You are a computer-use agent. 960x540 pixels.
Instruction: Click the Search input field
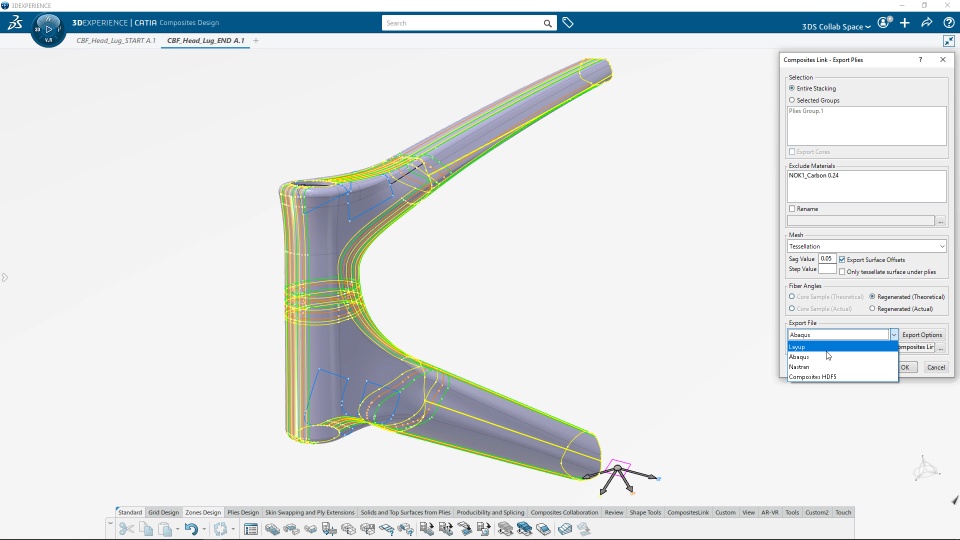[462, 23]
